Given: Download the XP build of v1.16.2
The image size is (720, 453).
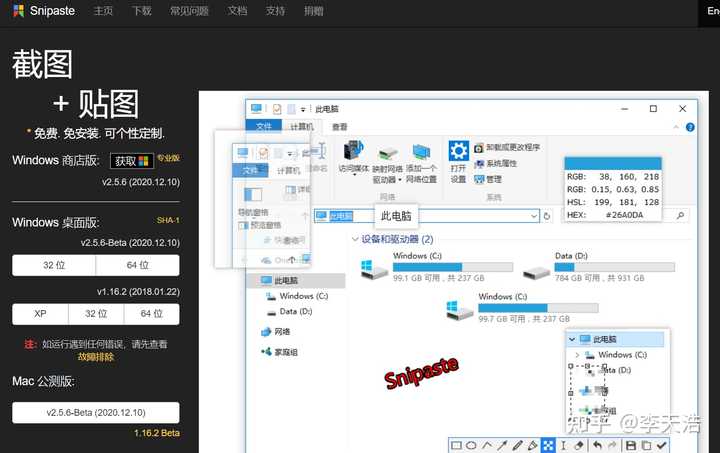Looking at the screenshot, I should 40,314.
